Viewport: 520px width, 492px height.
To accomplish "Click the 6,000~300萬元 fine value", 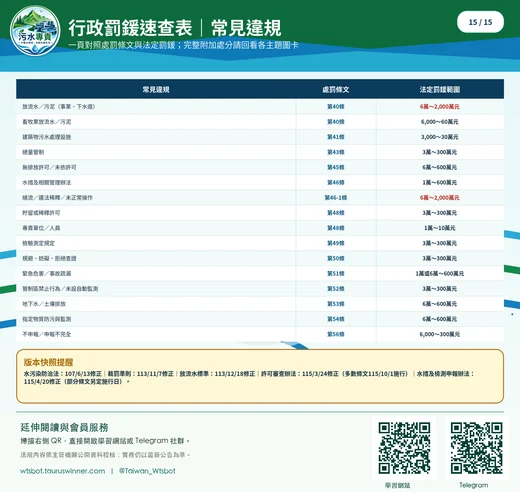I will [440, 334].
